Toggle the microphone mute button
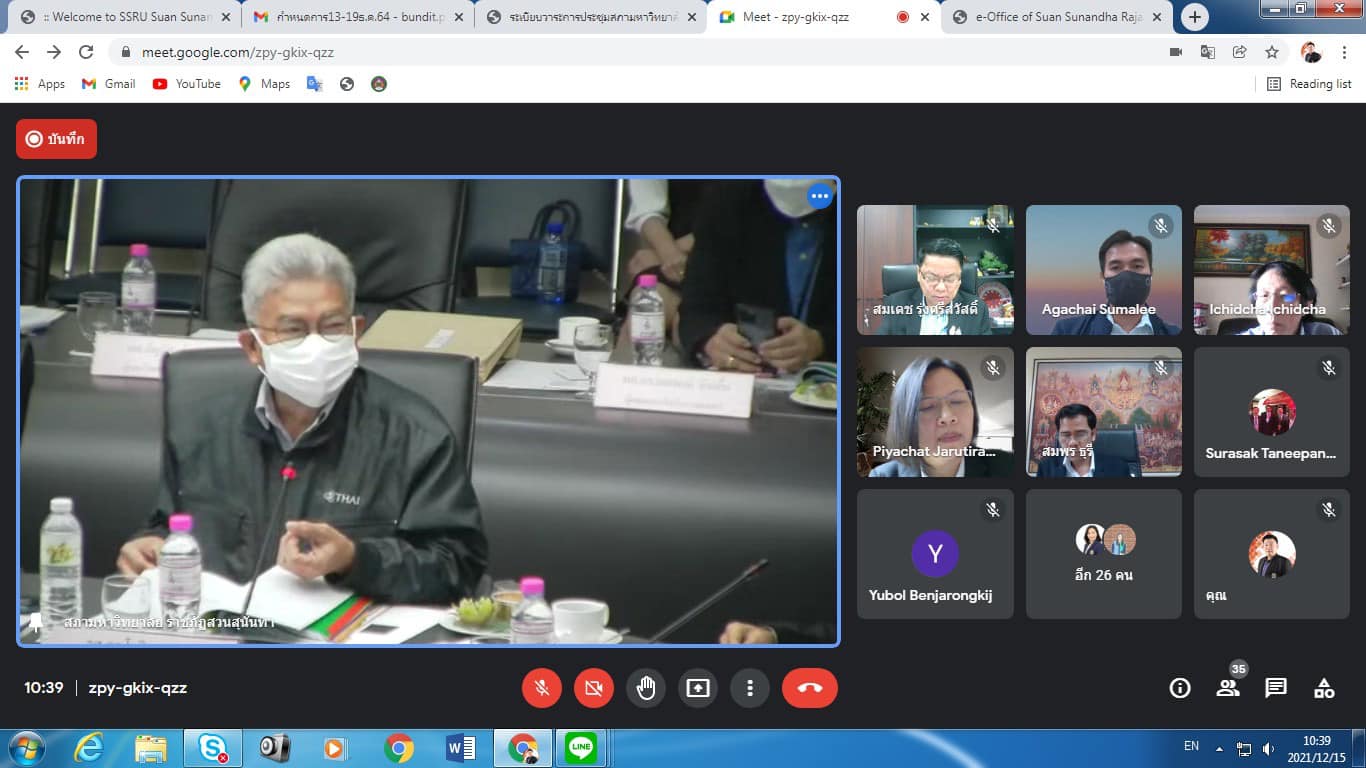 [541, 688]
